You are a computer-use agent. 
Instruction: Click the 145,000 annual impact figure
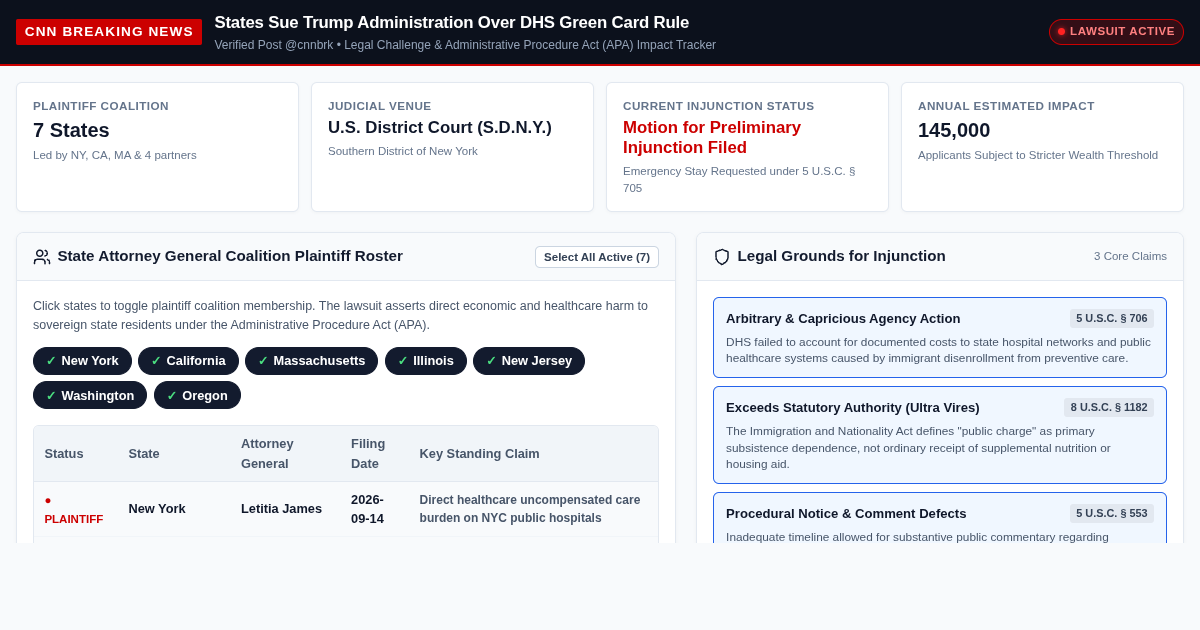coord(954,130)
